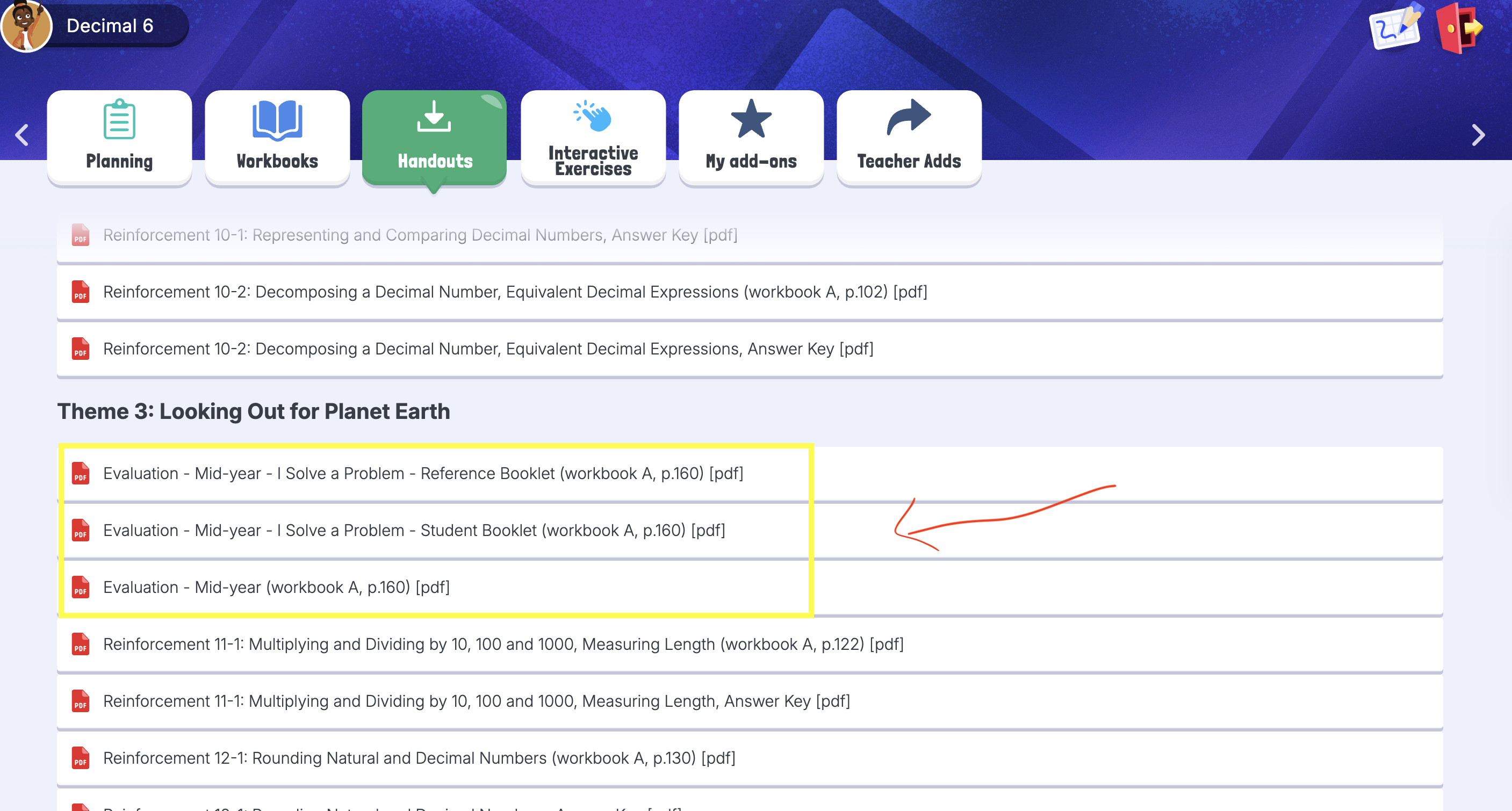Viewport: 1512px width, 811px height.
Task: Click the tapping hand icon on Interactive Exercises
Action: (x=593, y=115)
